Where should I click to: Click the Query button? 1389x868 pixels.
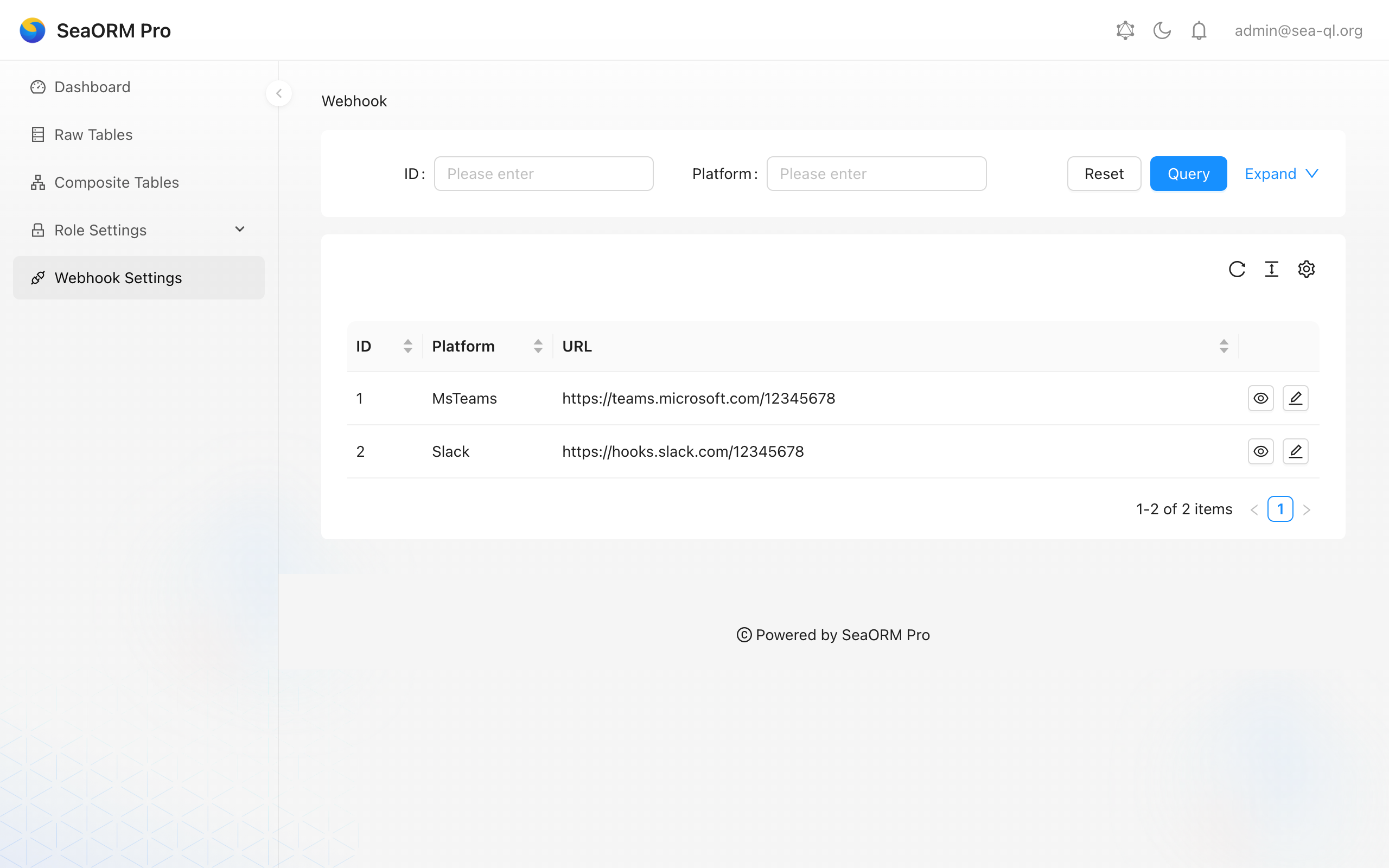[1188, 174]
